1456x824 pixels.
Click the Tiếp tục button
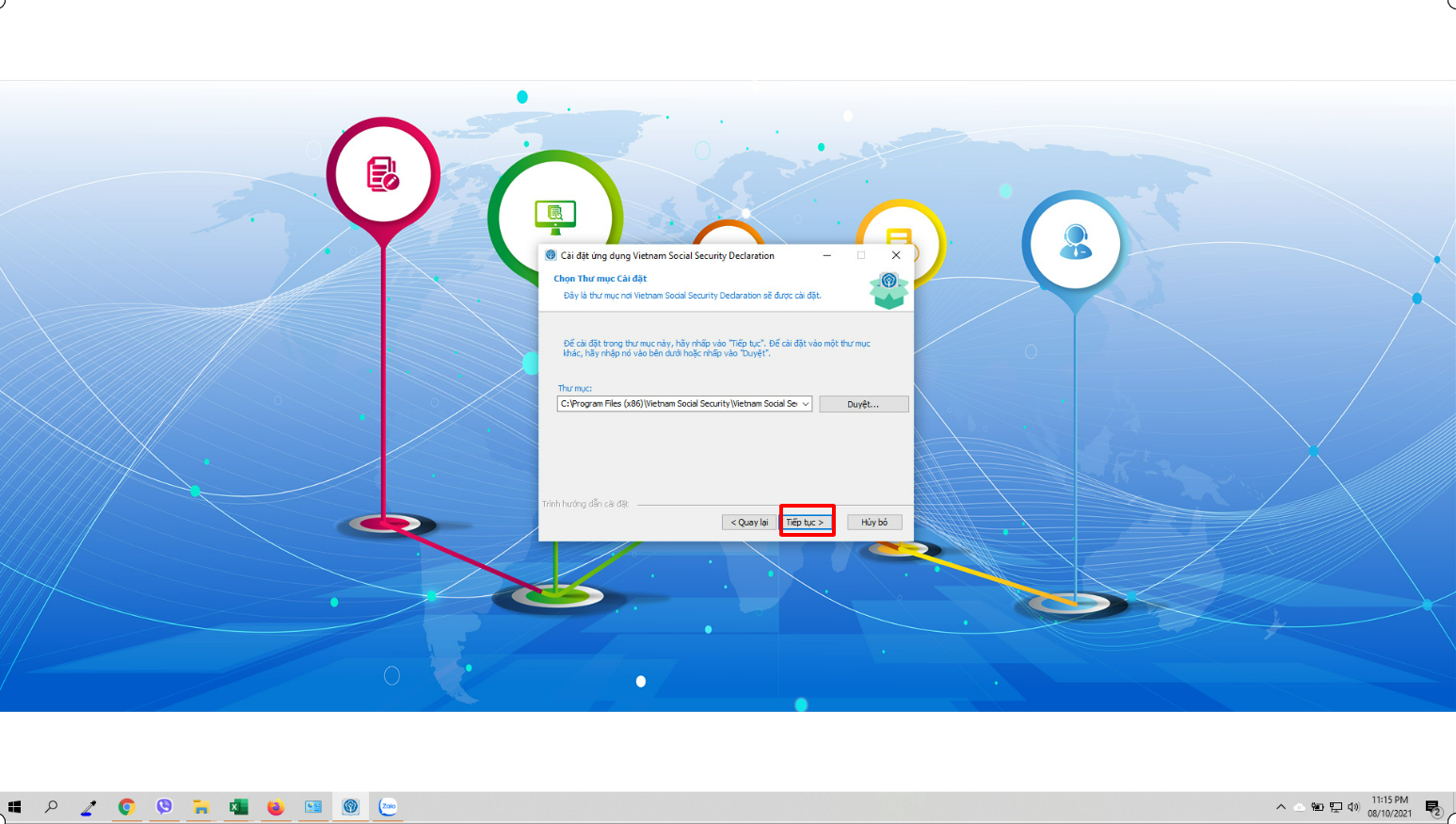806,522
